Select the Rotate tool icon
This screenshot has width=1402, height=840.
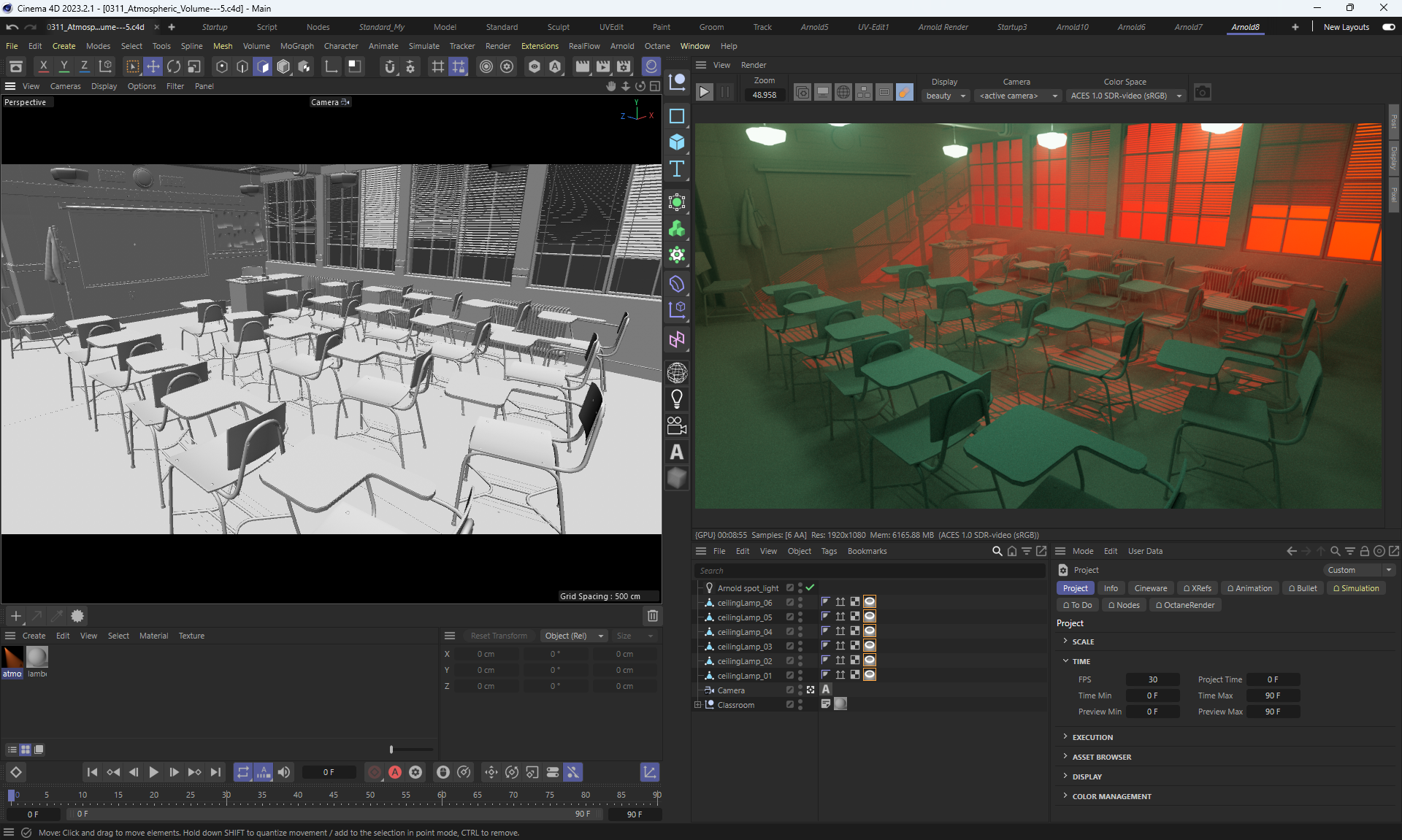click(x=174, y=66)
